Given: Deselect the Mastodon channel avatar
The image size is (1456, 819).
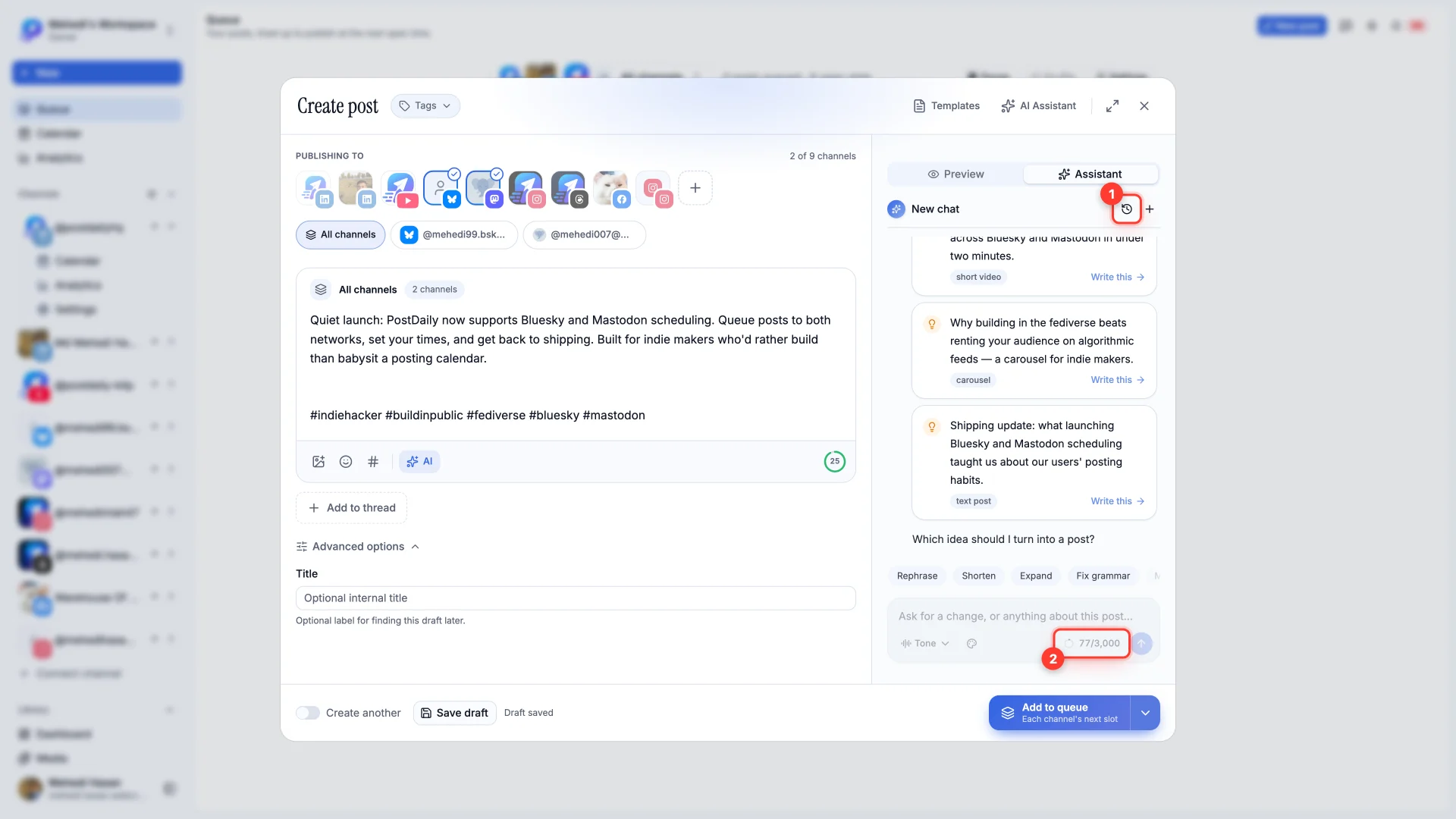Looking at the screenshot, I should point(484,188).
